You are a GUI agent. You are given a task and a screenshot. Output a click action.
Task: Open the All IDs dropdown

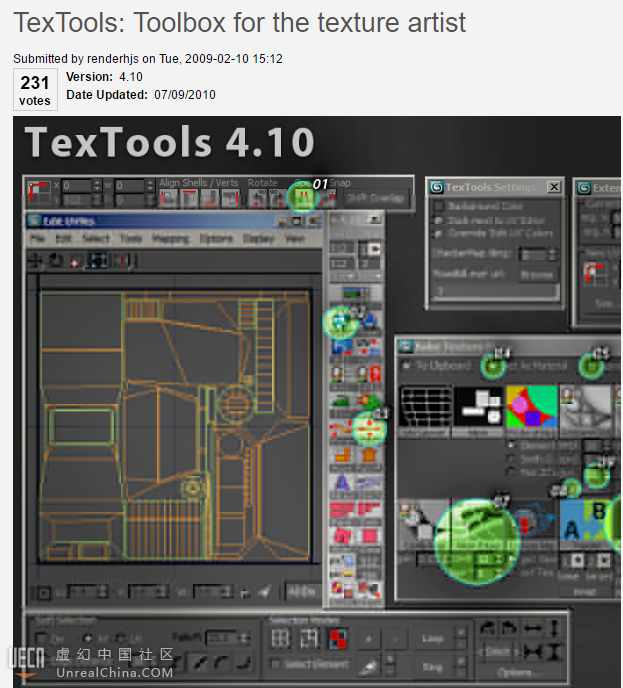tap(303, 592)
